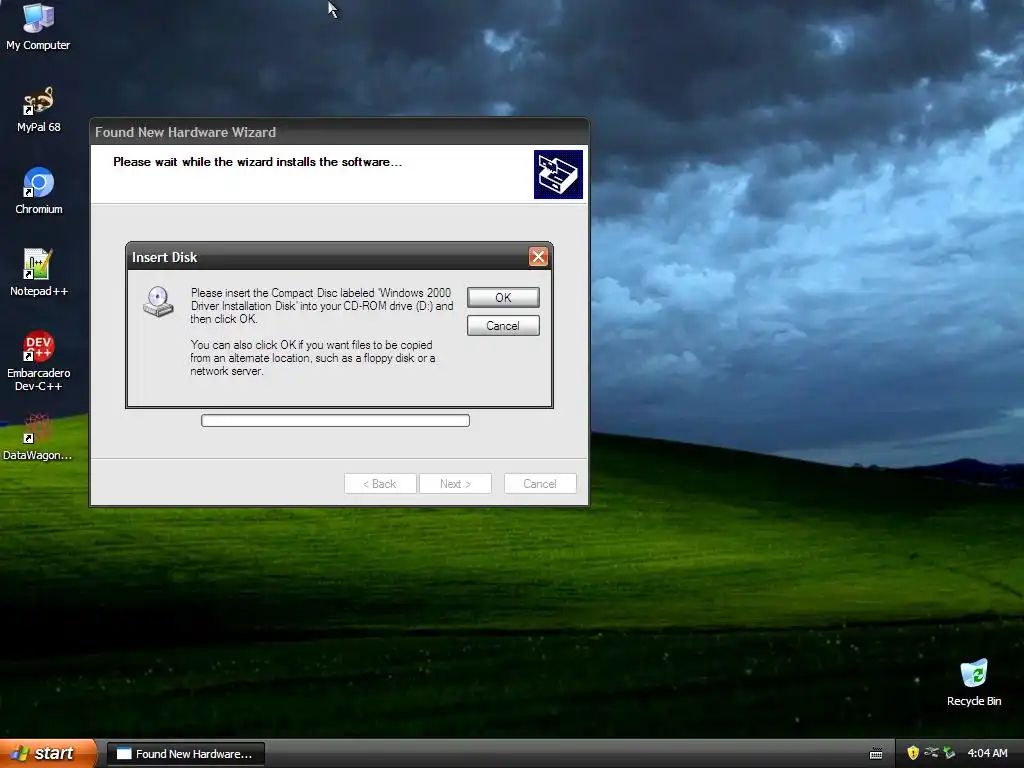Click the 'You can also click OK' paragraph
This screenshot has width=1024, height=768.
(x=313, y=358)
